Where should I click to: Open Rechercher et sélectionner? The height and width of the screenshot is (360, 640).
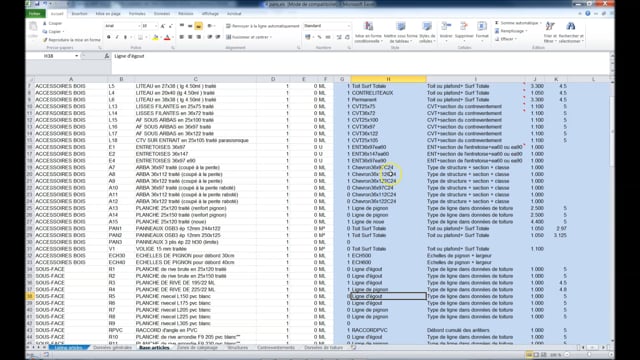click(x=571, y=32)
